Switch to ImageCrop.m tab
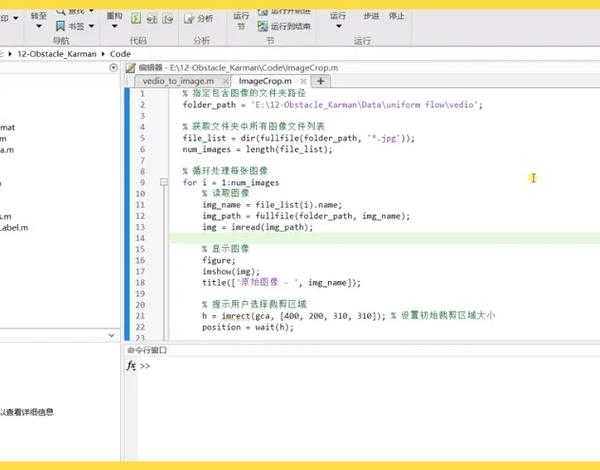The image size is (600, 470). click(265, 81)
